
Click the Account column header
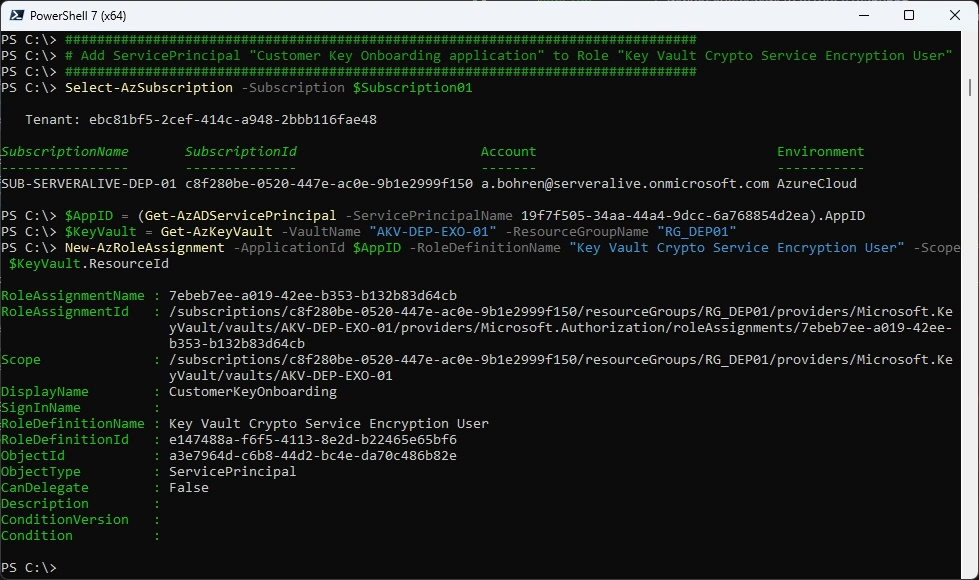point(508,151)
